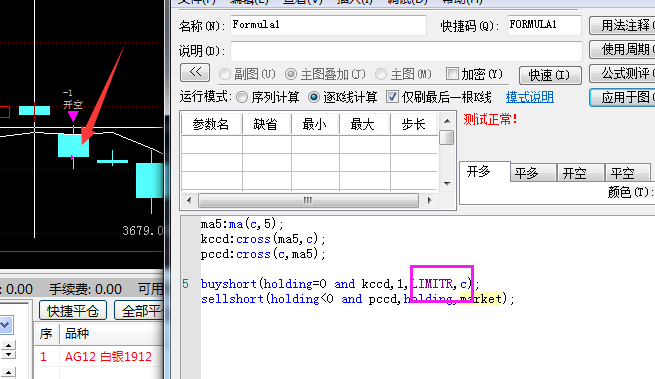The image size is (655, 379).
Task: Toggle 仅刷最后一根K线 checkbox
Action: [x=392, y=97]
